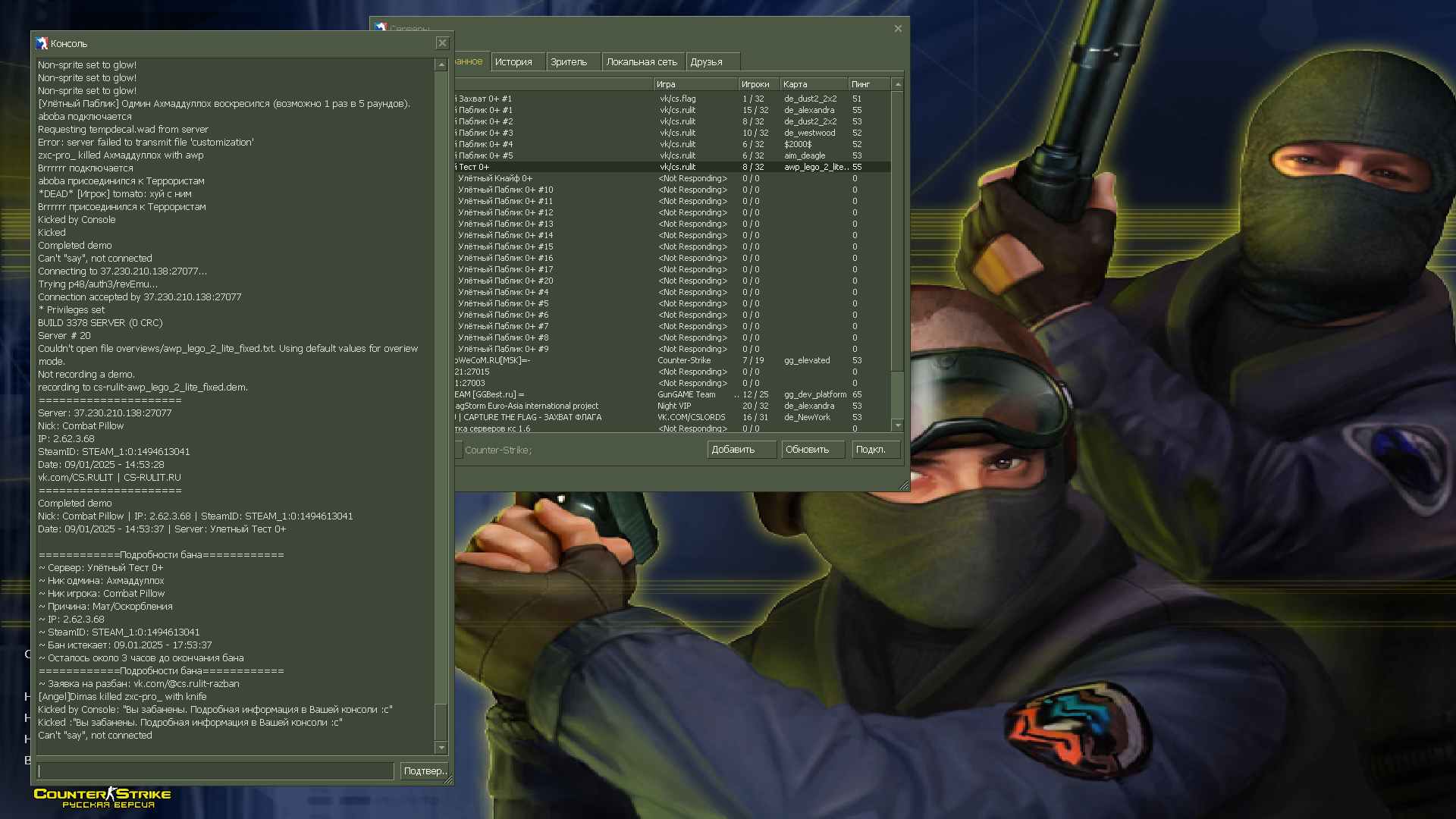The image size is (1456, 819).
Task: Select the Улётный Паблик 0+ #13 row
Action: point(673,224)
